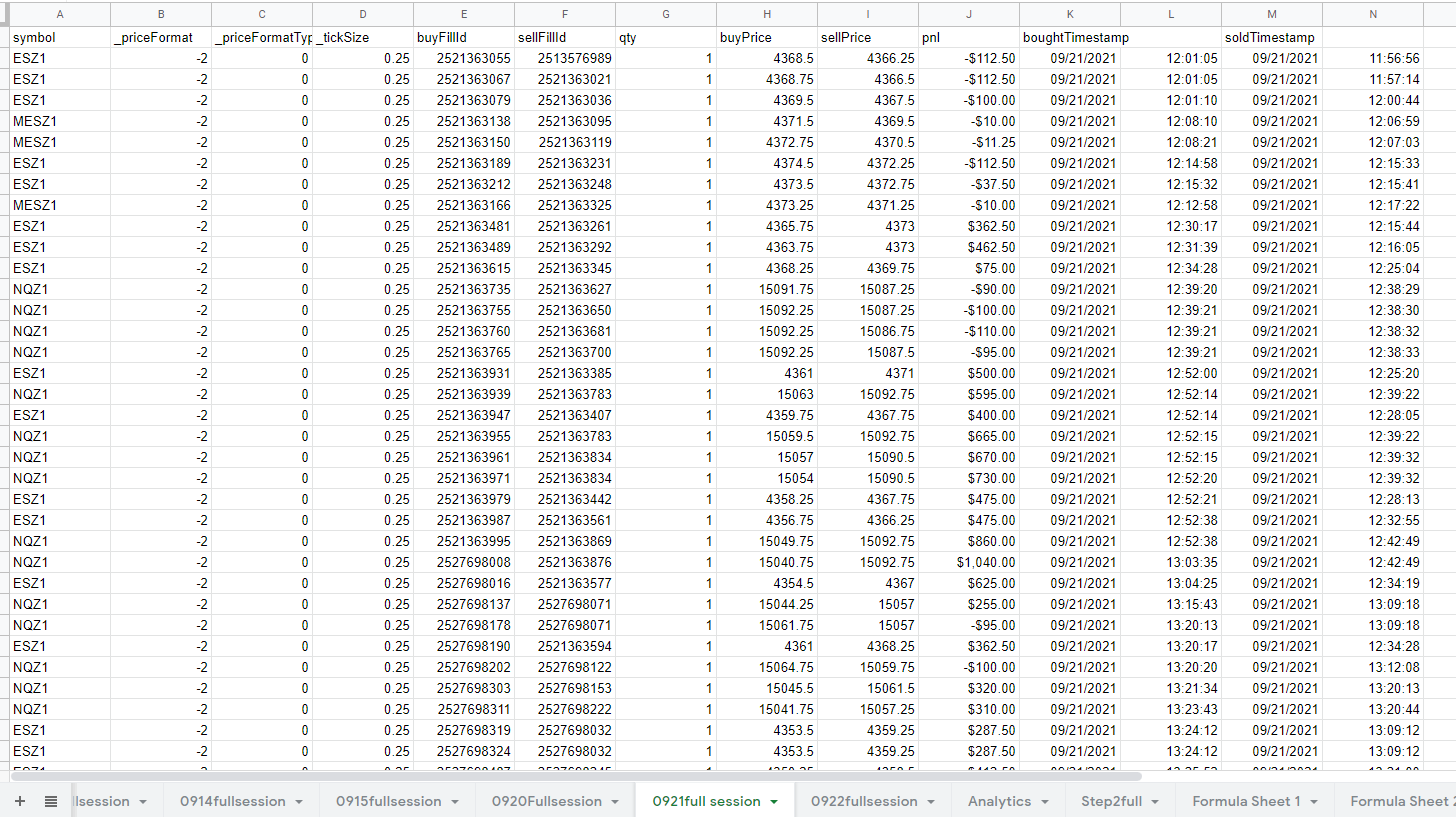Click the horizontal scrollbar thumb

coord(576,775)
